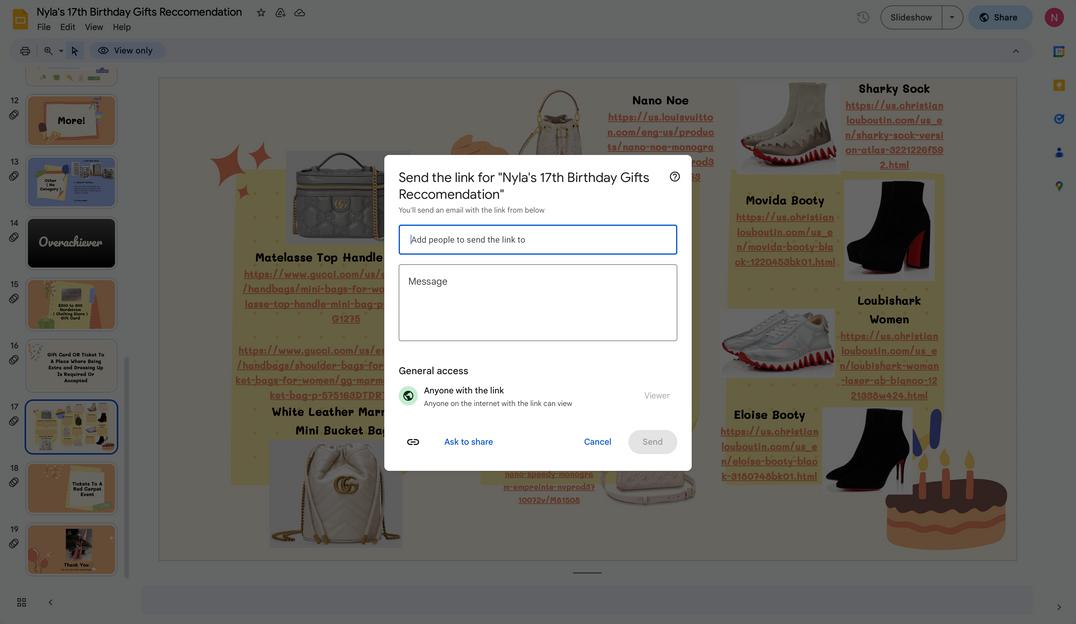The image size is (1076, 624).
Task: Click the Send button
Action: [x=652, y=442]
